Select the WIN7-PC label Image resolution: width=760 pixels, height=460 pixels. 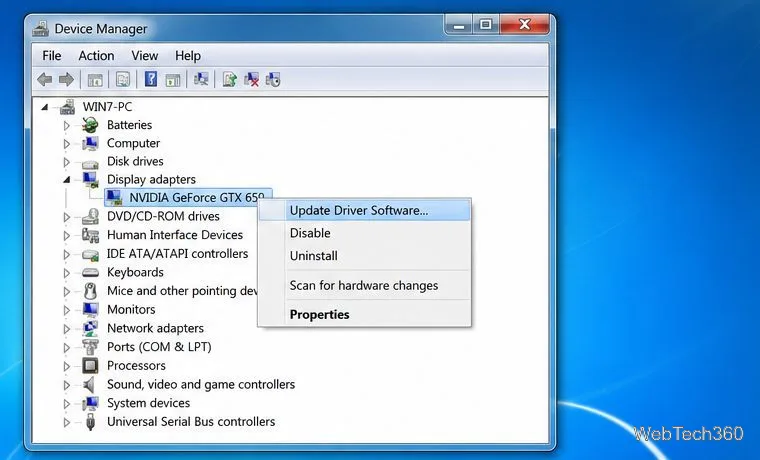click(x=107, y=107)
